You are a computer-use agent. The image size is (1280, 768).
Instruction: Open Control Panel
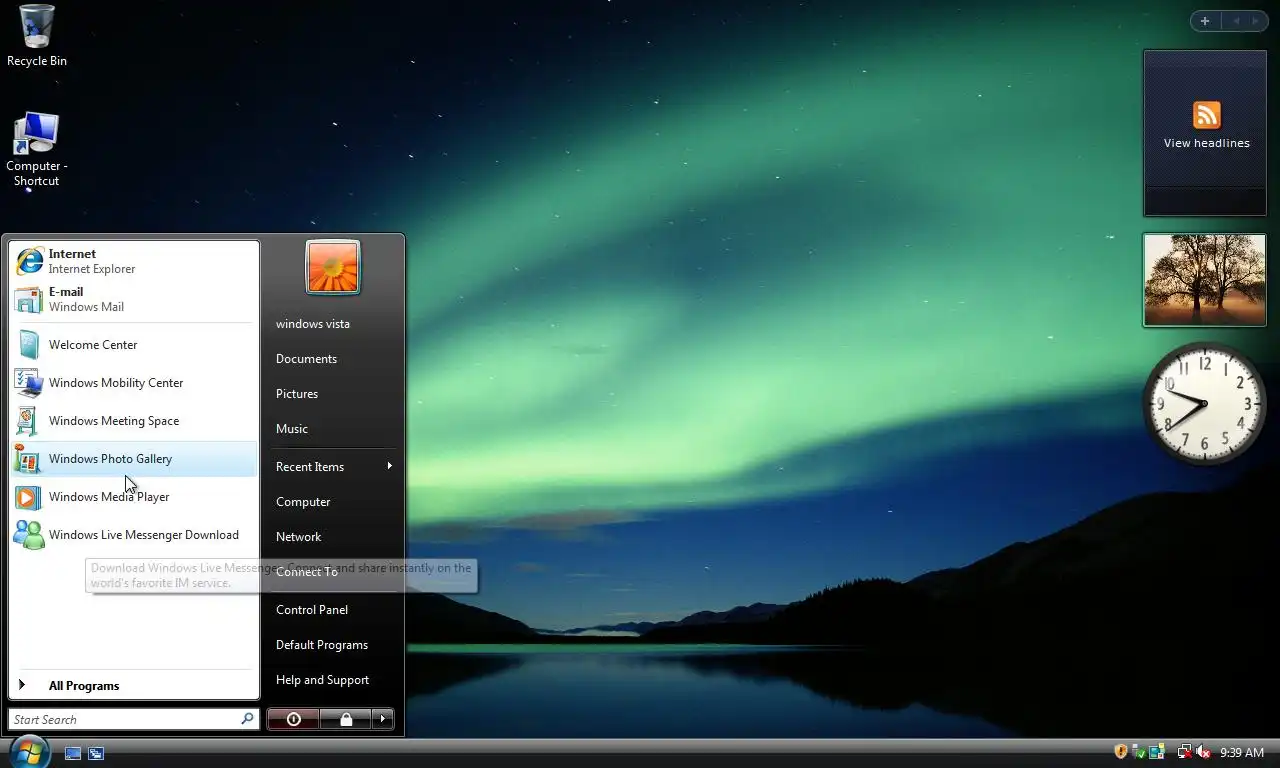[x=333, y=610]
